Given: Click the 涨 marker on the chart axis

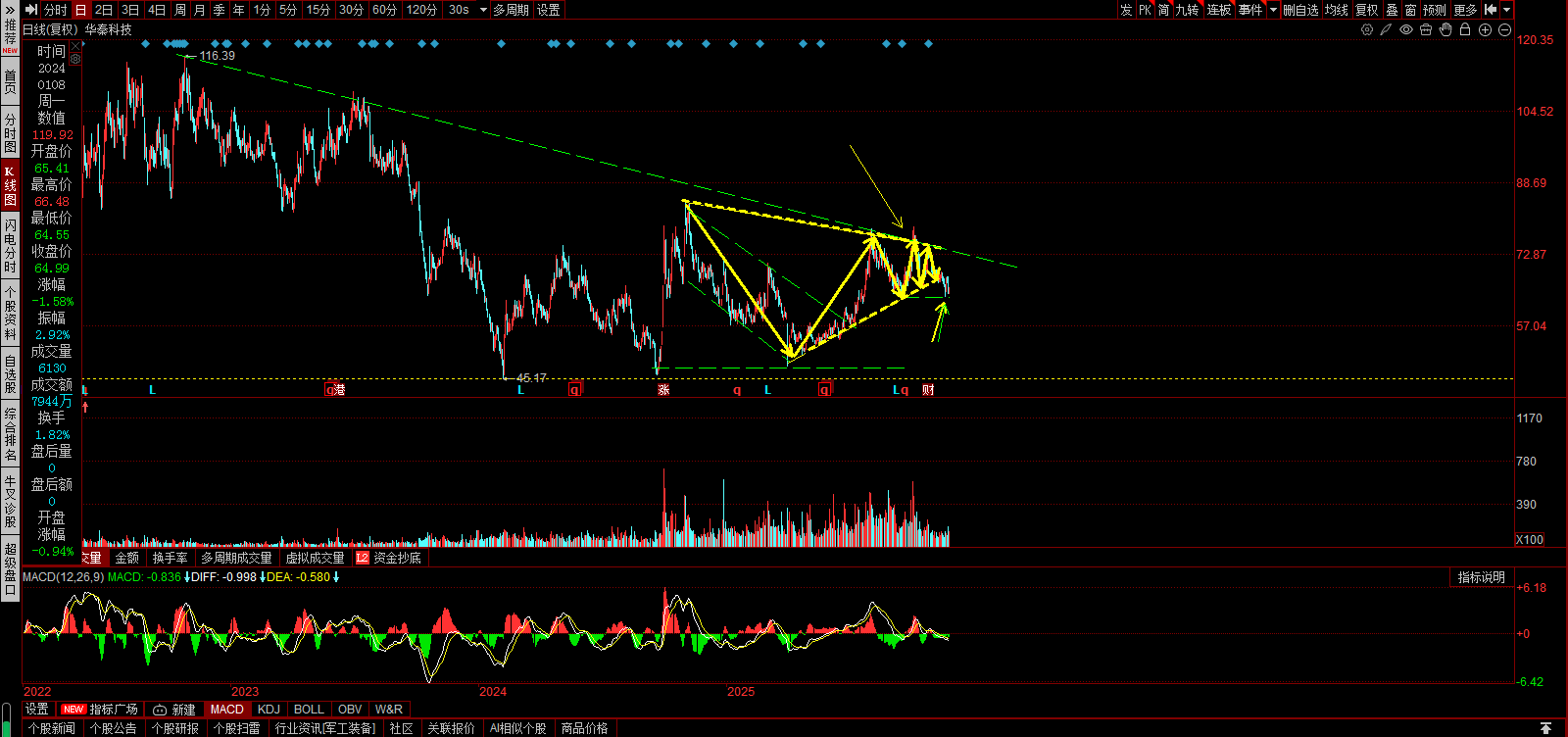Looking at the screenshot, I should tap(663, 390).
